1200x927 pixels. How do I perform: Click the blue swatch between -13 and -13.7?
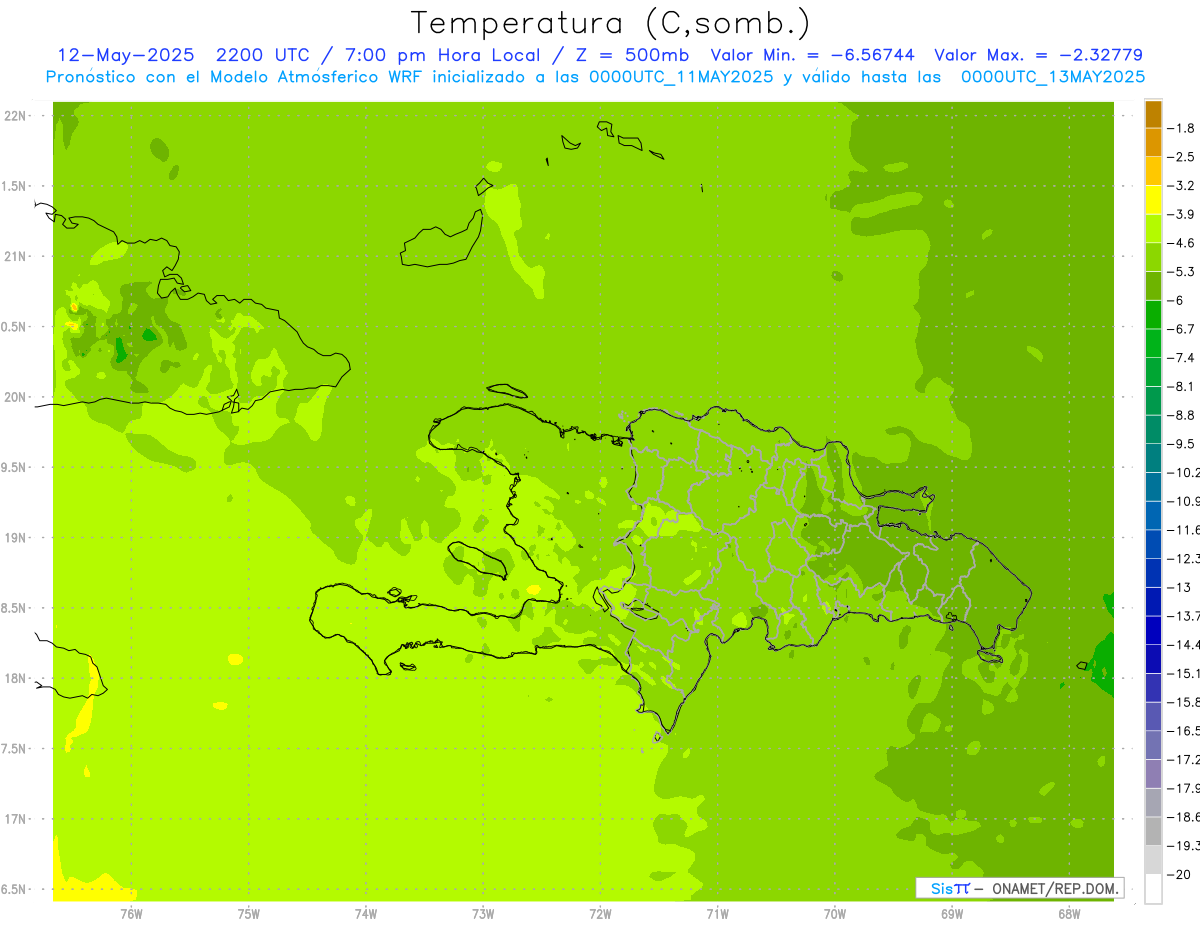point(1153,602)
